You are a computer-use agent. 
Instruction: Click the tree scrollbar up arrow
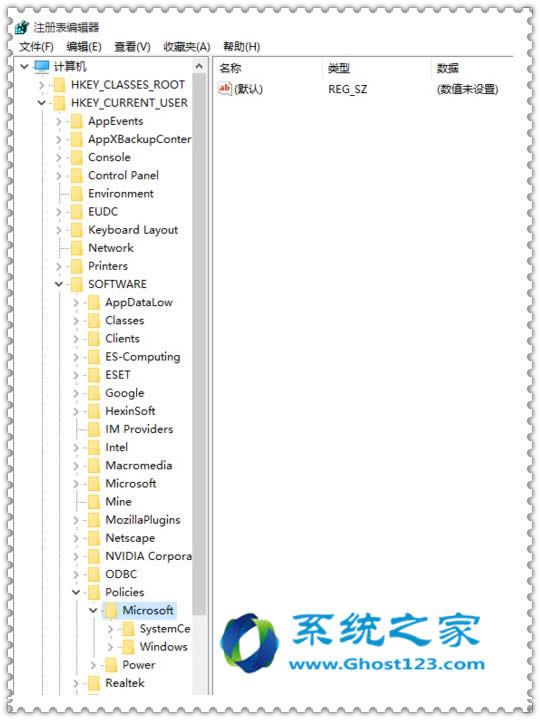[199, 67]
